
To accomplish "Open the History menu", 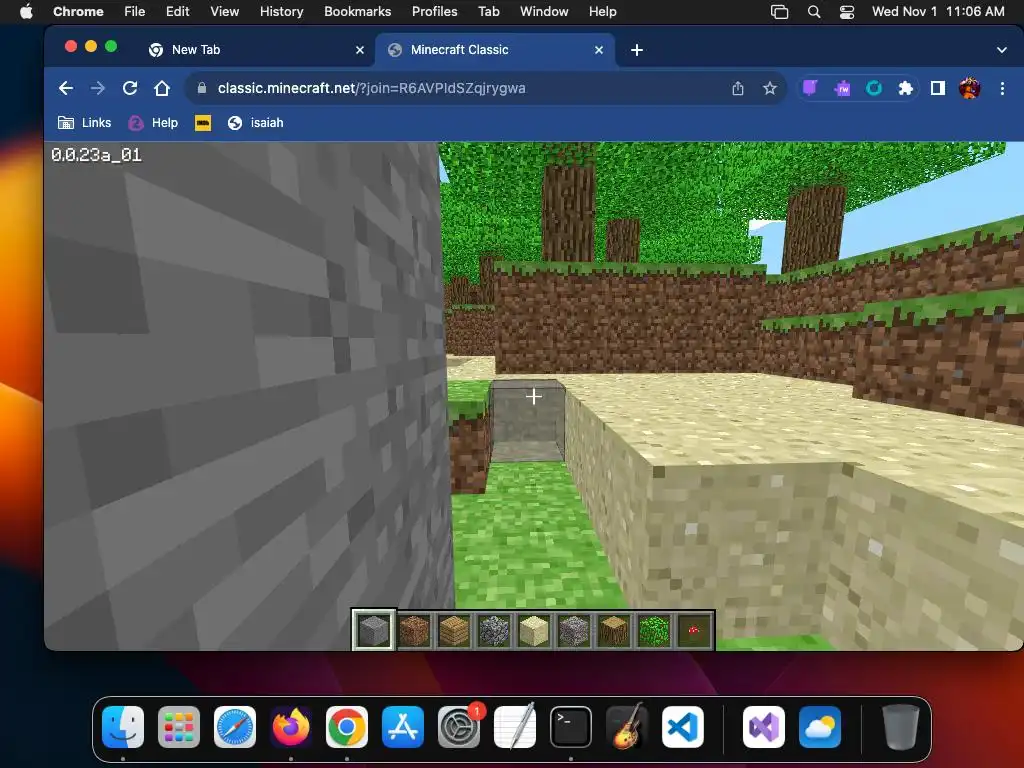I will [281, 12].
